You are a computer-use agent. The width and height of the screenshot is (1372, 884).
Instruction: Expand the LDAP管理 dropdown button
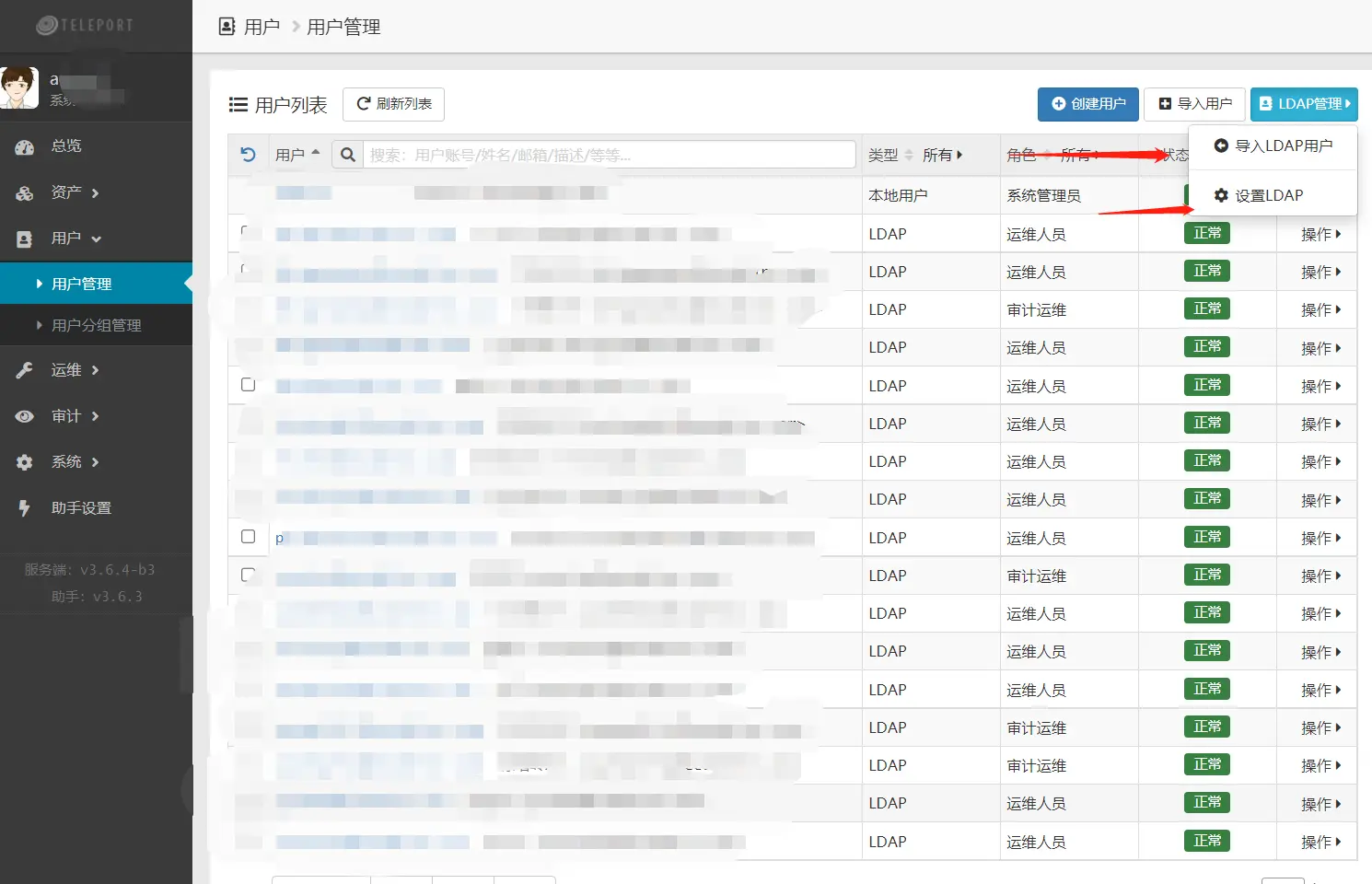(x=1304, y=104)
